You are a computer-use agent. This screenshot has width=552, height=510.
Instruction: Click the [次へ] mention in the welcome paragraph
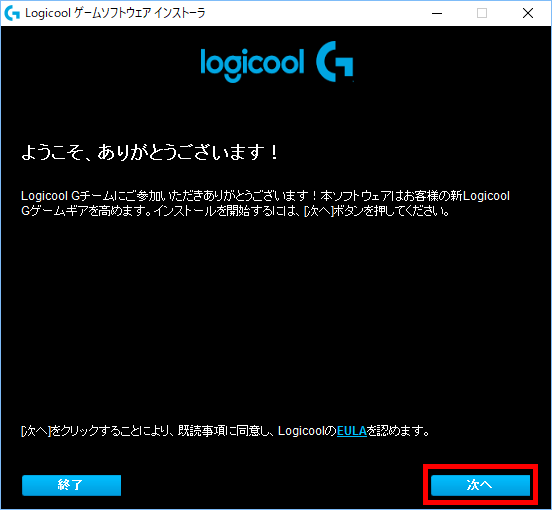[319, 211]
